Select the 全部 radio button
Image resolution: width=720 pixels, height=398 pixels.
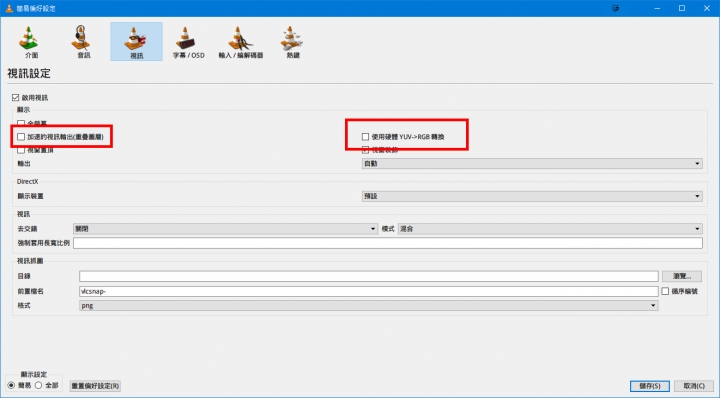coord(39,385)
